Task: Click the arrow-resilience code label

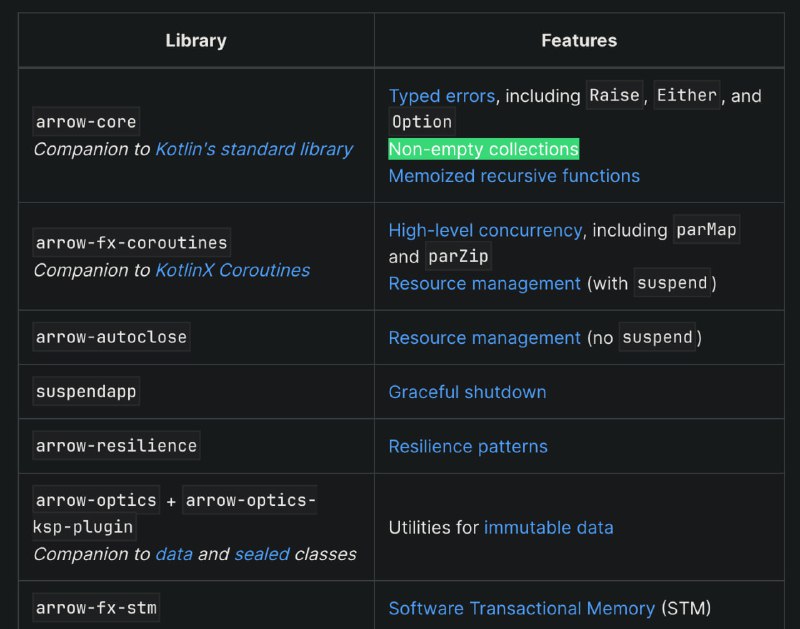Action: (x=116, y=445)
